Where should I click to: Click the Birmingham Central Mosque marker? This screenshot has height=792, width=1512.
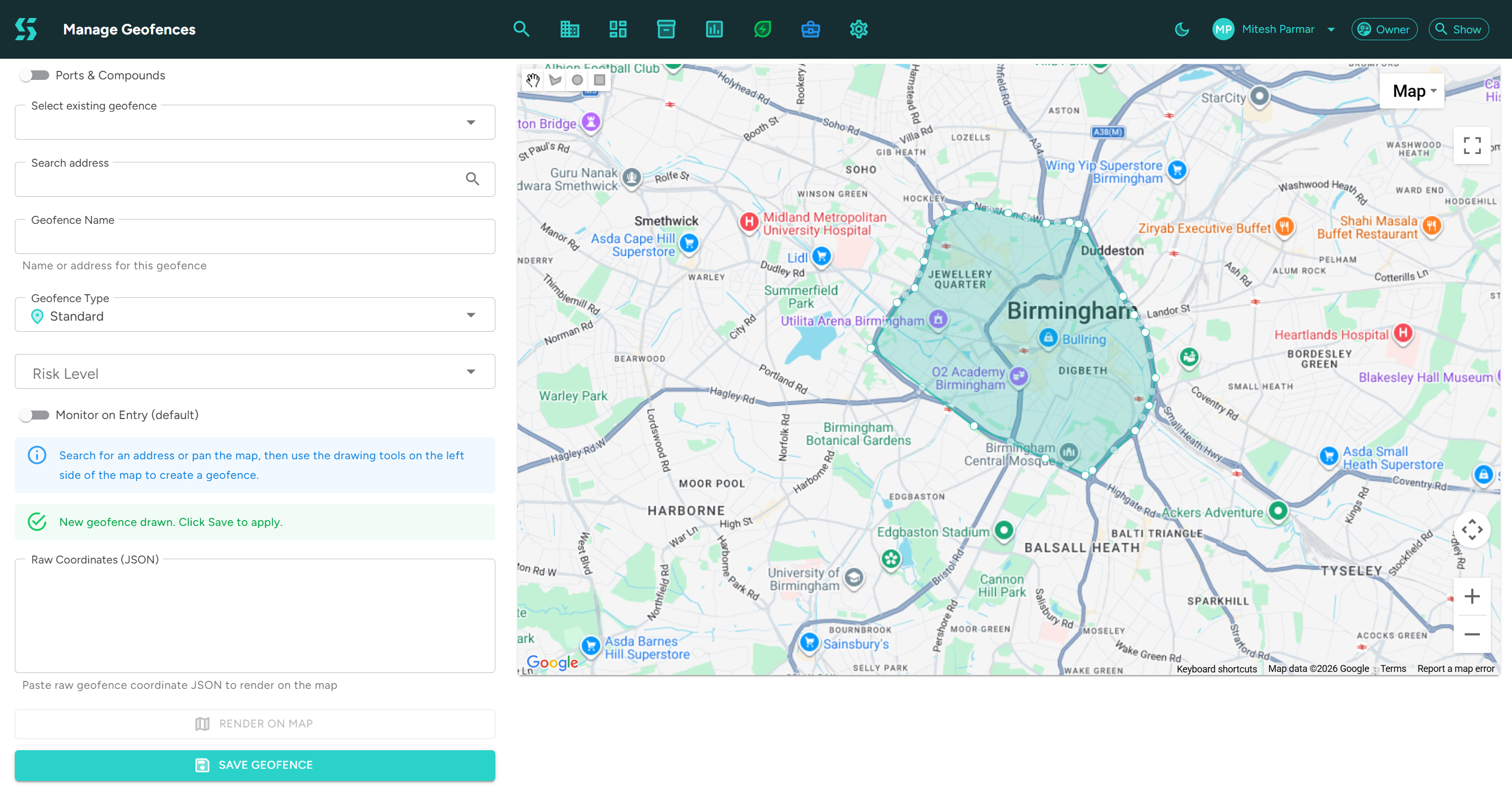pyautogui.click(x=1069, y=452)
